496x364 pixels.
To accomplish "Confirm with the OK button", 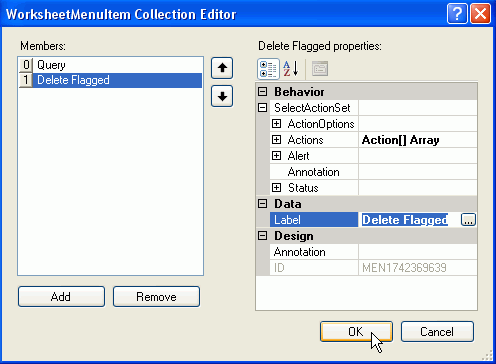I will 356,332.
